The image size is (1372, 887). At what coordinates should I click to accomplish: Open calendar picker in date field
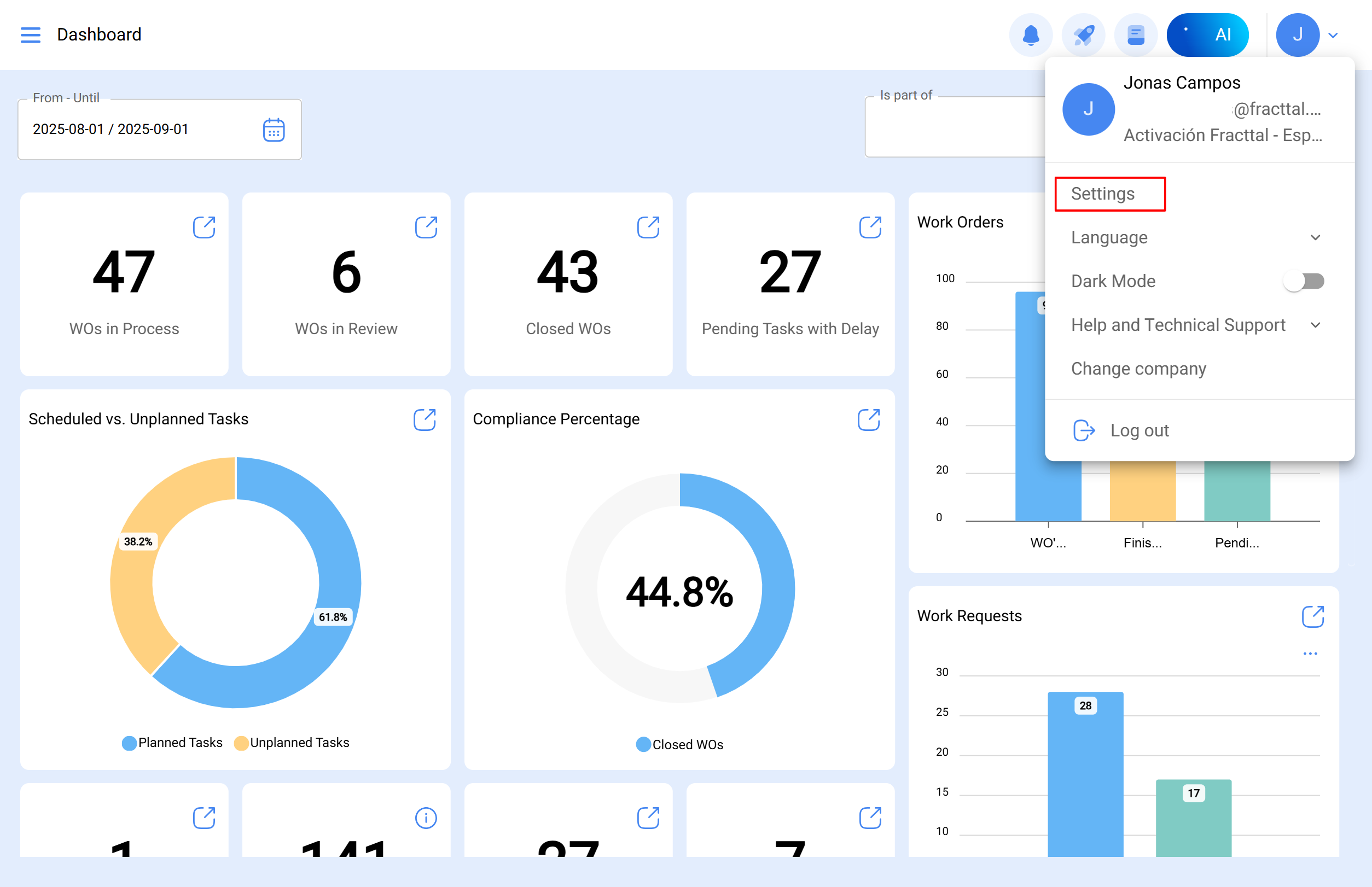274,130
